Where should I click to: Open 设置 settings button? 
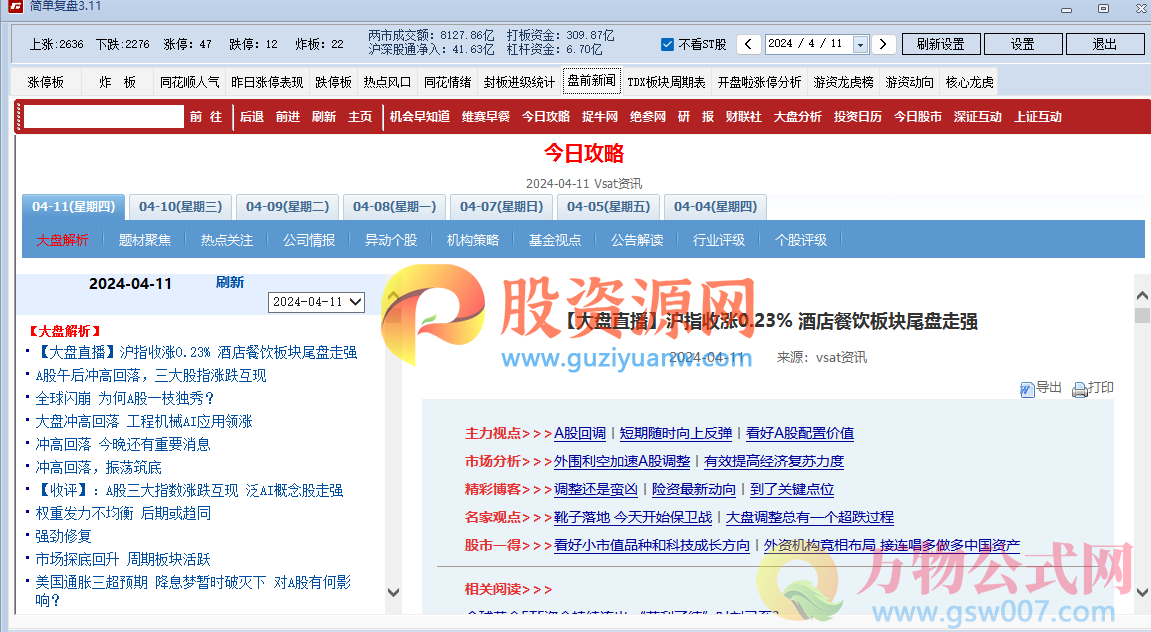click(1023, 44)
